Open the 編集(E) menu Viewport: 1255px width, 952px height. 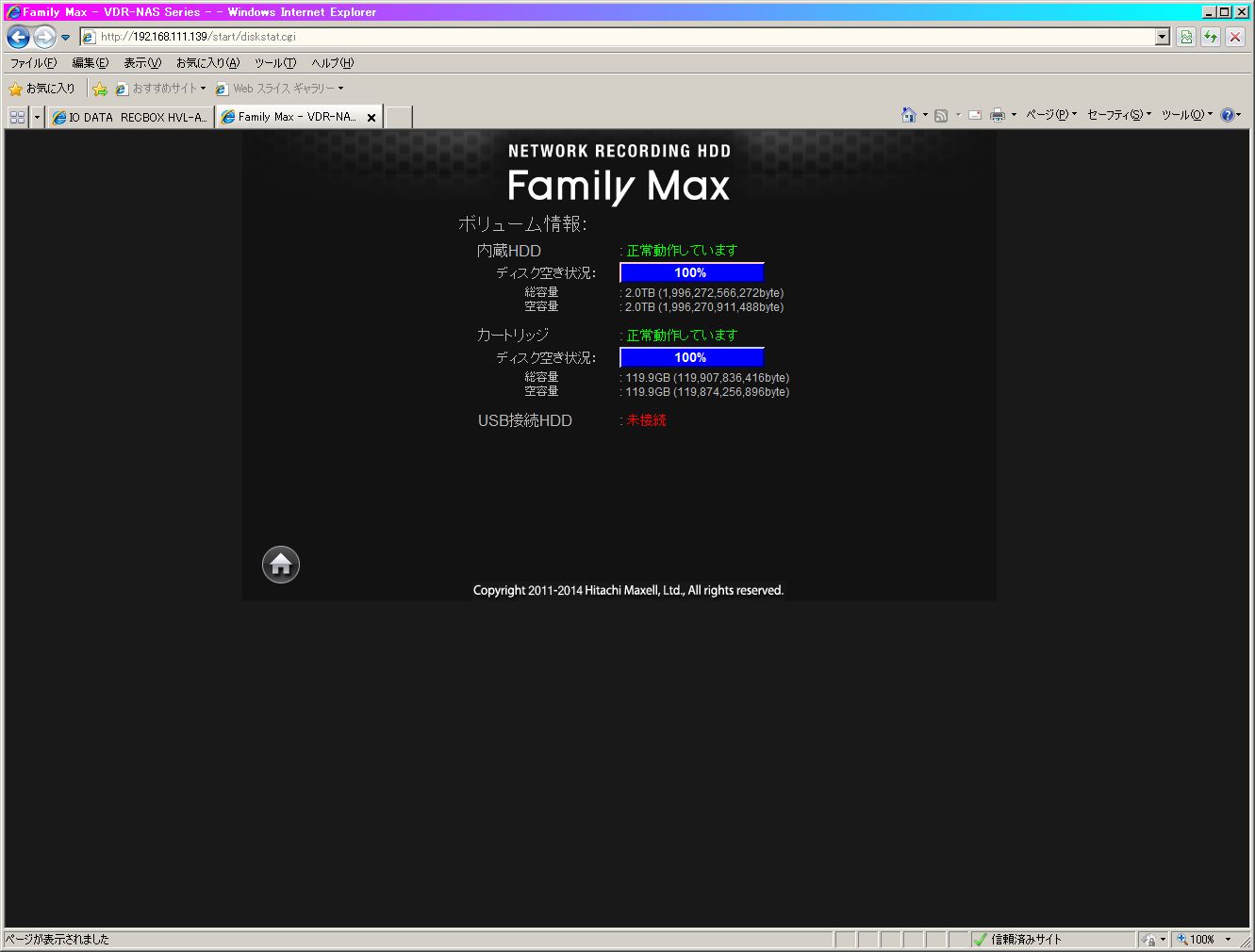pos(91,63)
